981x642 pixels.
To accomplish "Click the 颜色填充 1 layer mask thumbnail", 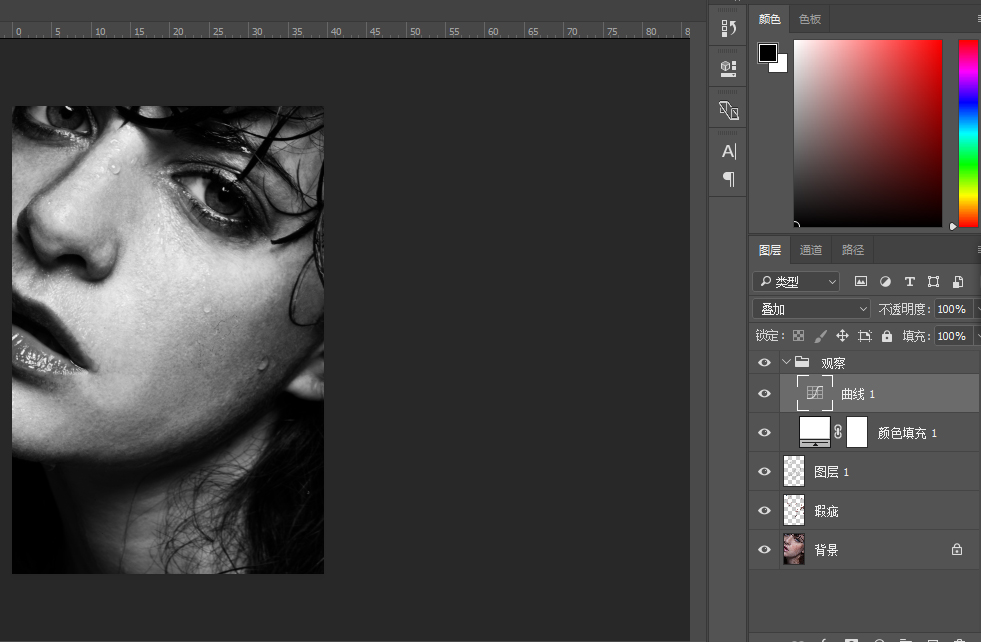I will 857,433.
